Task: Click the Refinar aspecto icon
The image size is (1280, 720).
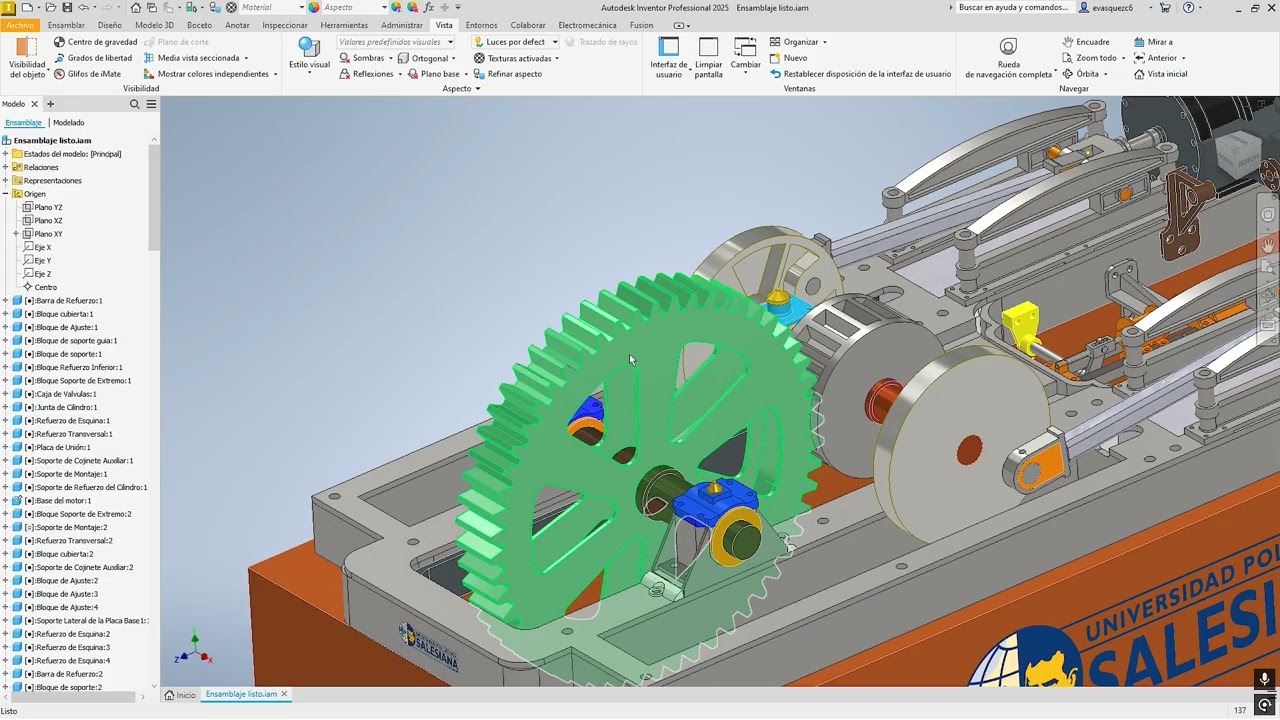Action: [479, 74]
